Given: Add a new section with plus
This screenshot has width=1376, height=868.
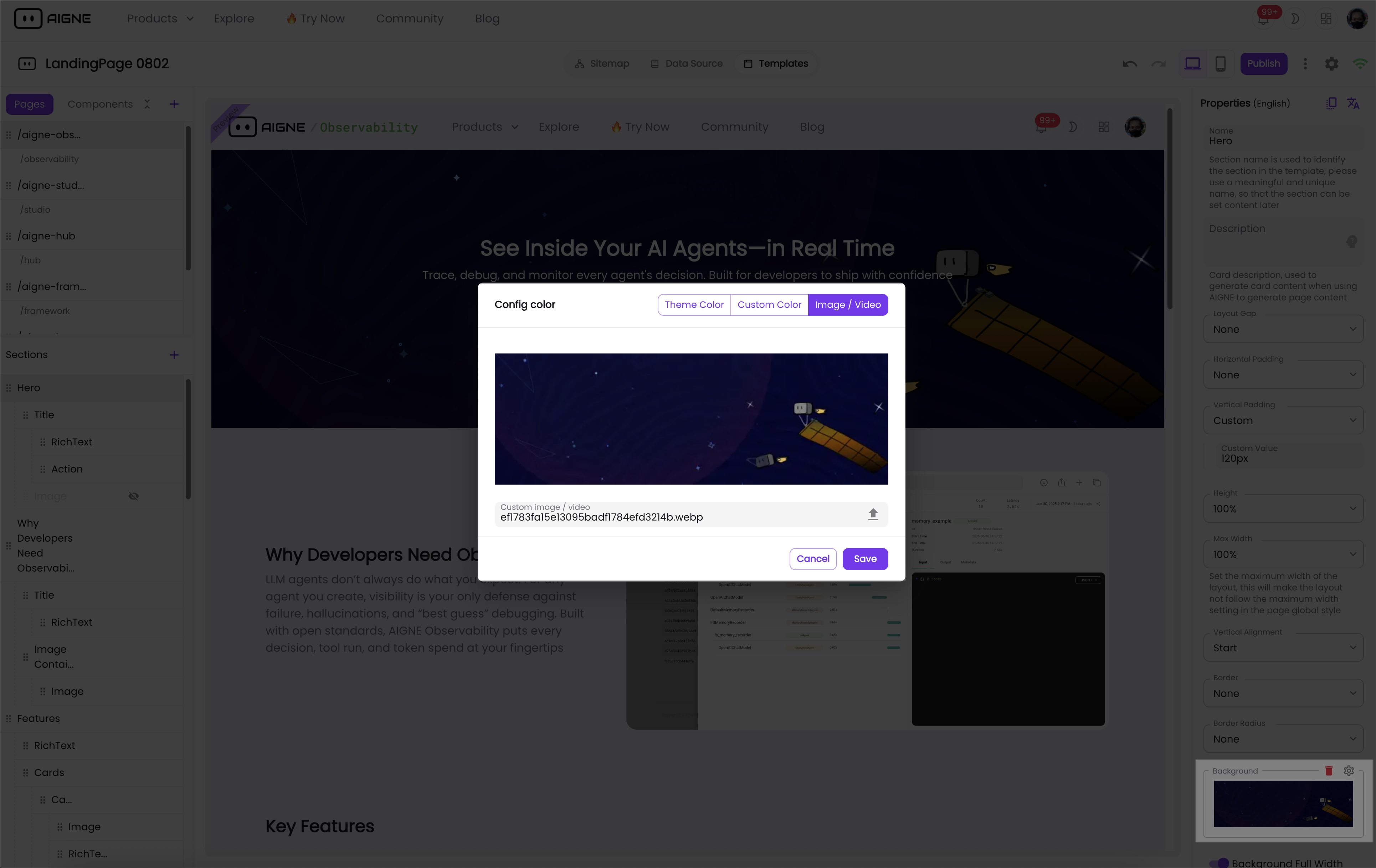Looking at the screenshot, I should coord(174,355).
